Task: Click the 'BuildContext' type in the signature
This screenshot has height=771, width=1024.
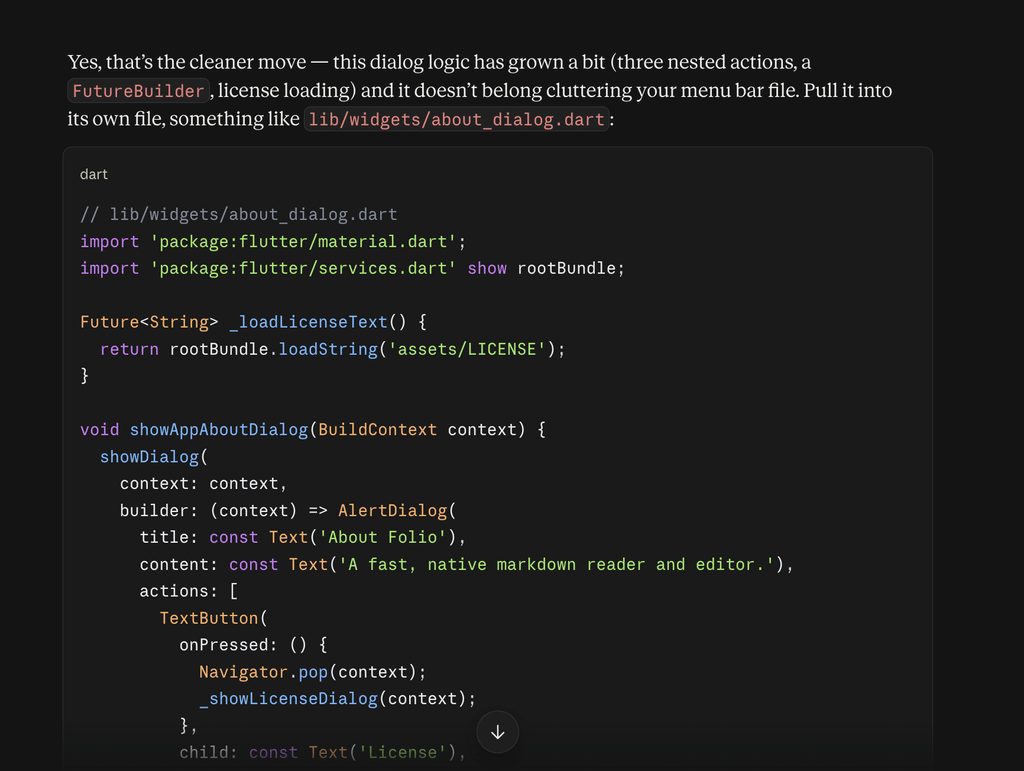Action: point(377,430)
